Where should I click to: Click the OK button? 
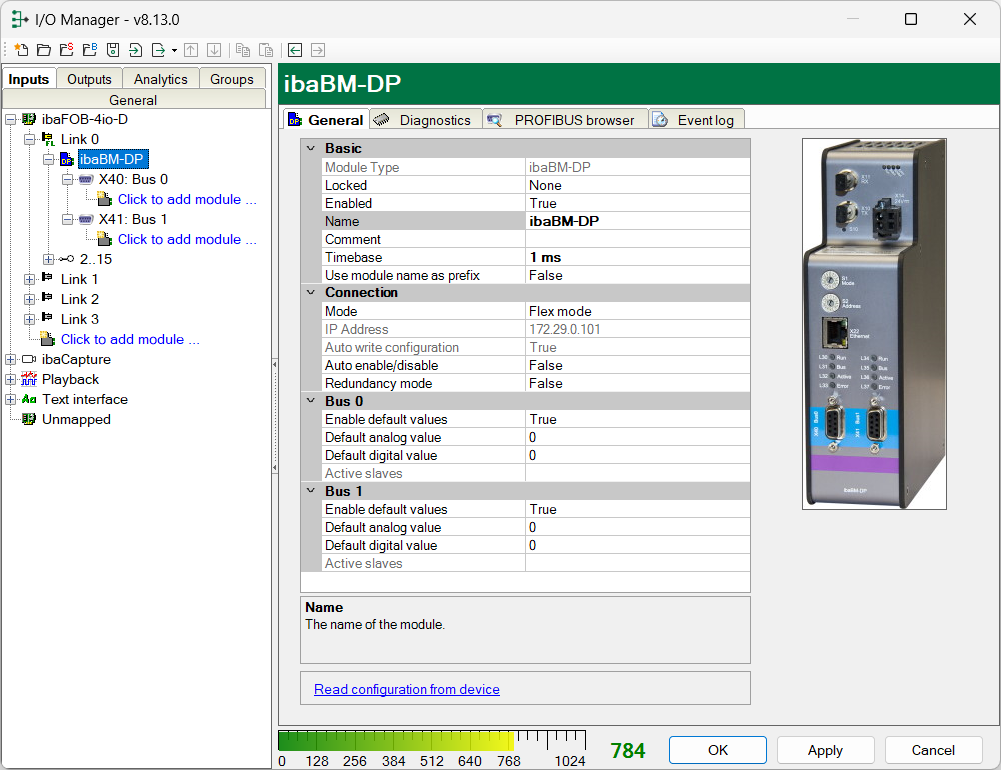[x=718, y=750]
